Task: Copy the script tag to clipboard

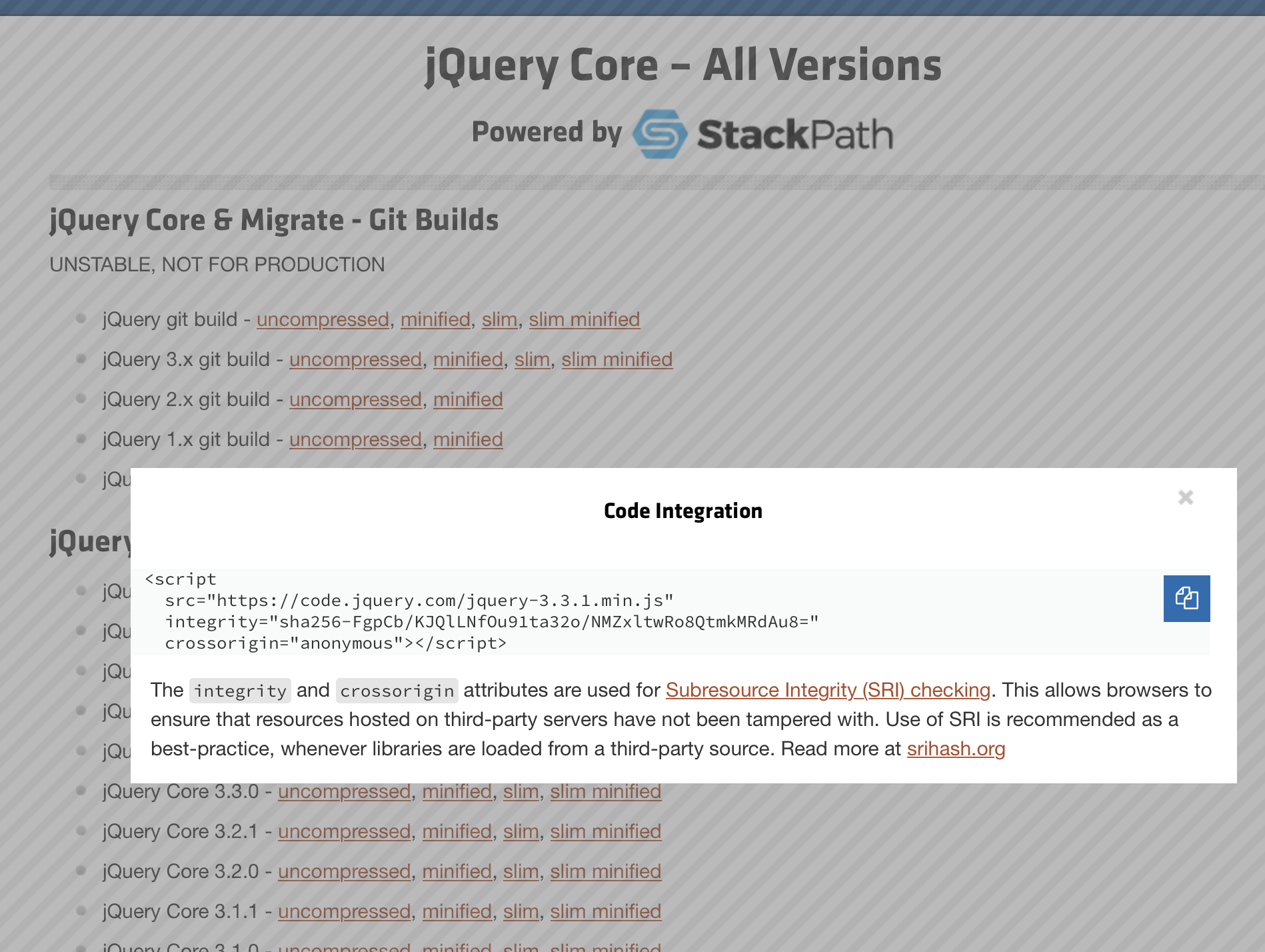Action: (x=1186, y=598)
